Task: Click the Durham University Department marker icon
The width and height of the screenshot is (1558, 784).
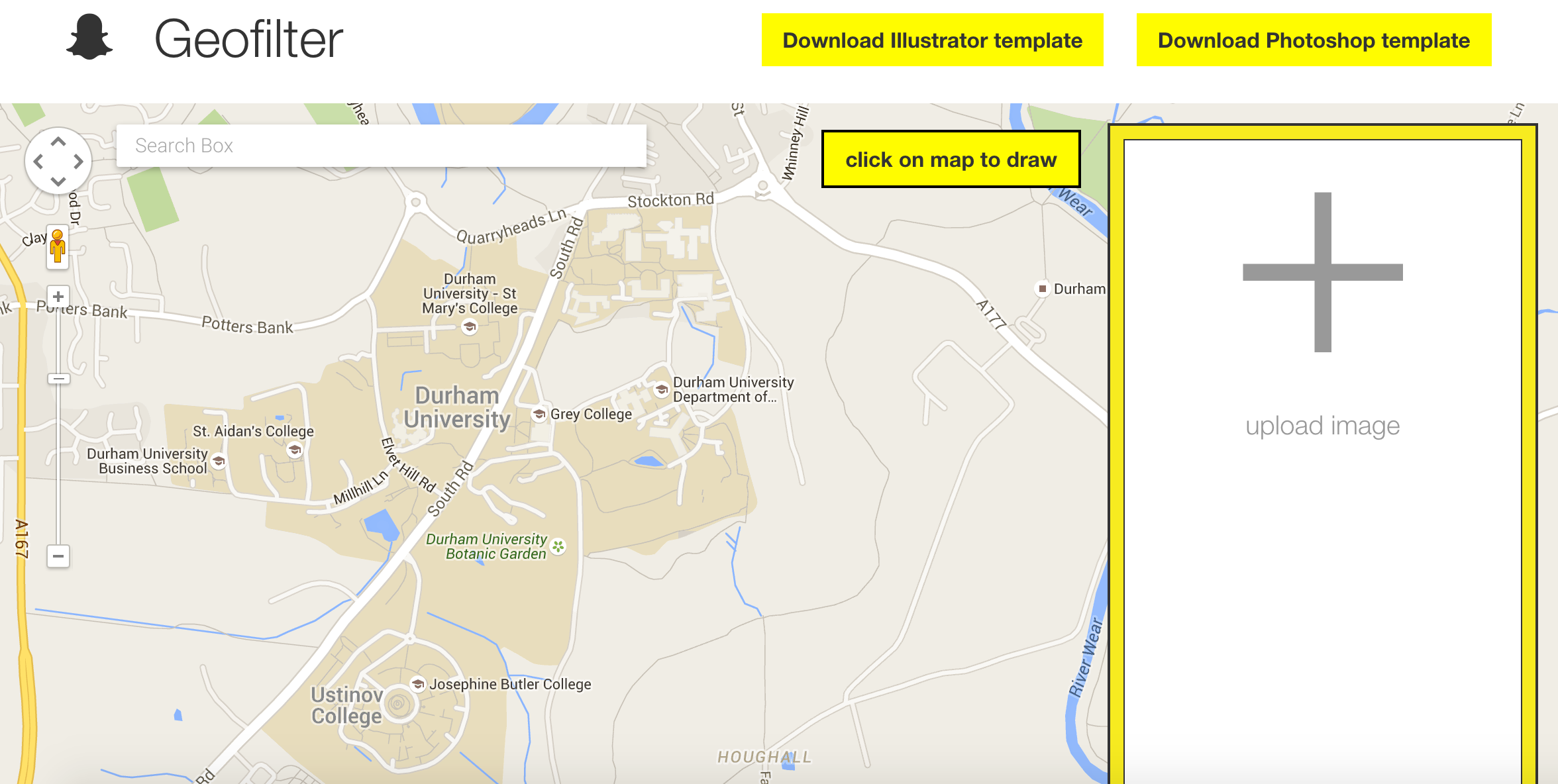Action: (661, 389)
